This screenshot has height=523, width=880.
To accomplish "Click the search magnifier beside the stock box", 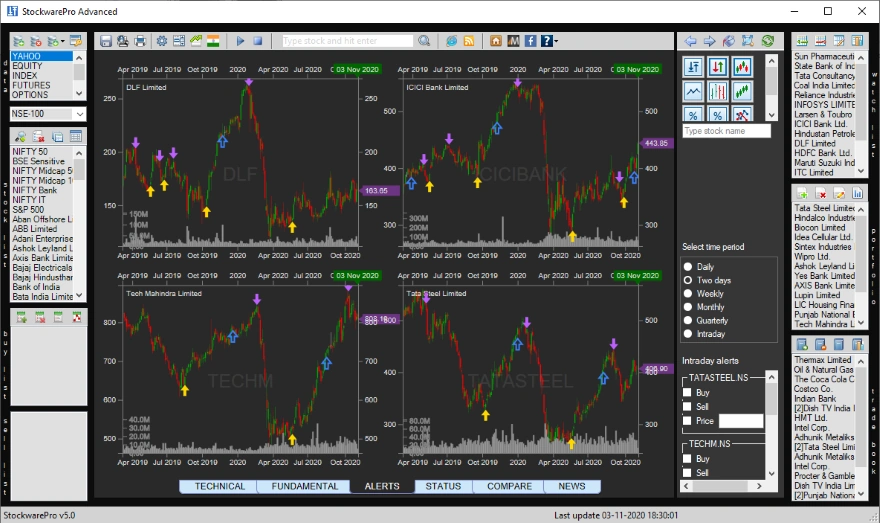I will [x=424, y=41].
